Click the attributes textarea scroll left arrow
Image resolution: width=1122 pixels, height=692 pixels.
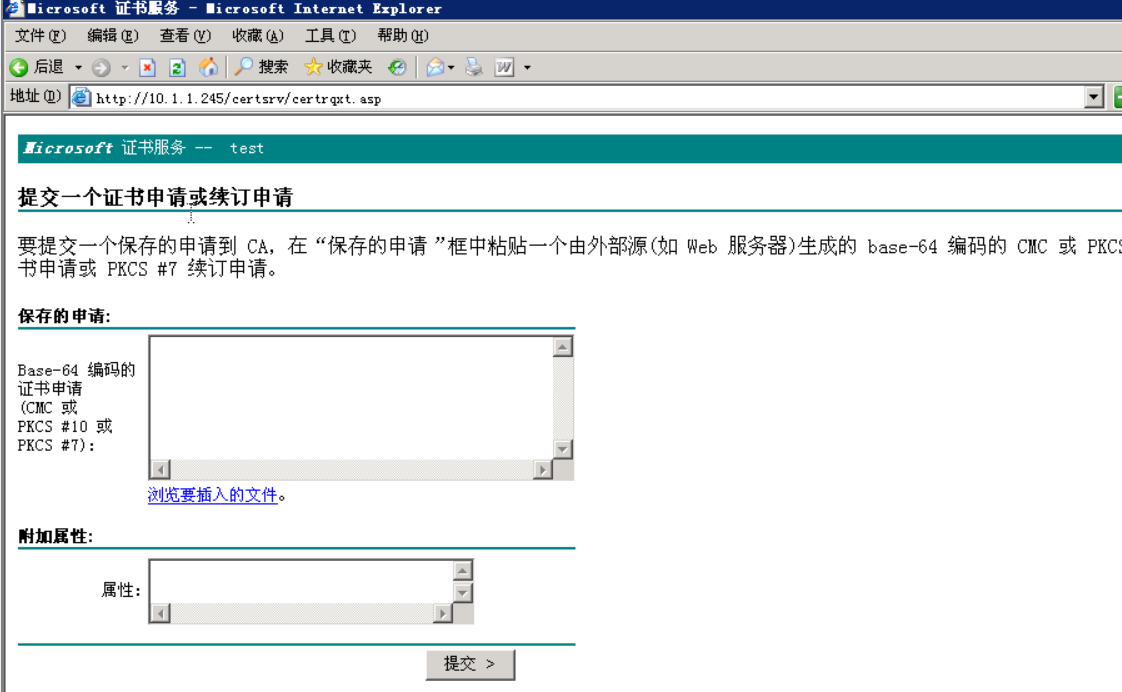click(x=160, y=613)
